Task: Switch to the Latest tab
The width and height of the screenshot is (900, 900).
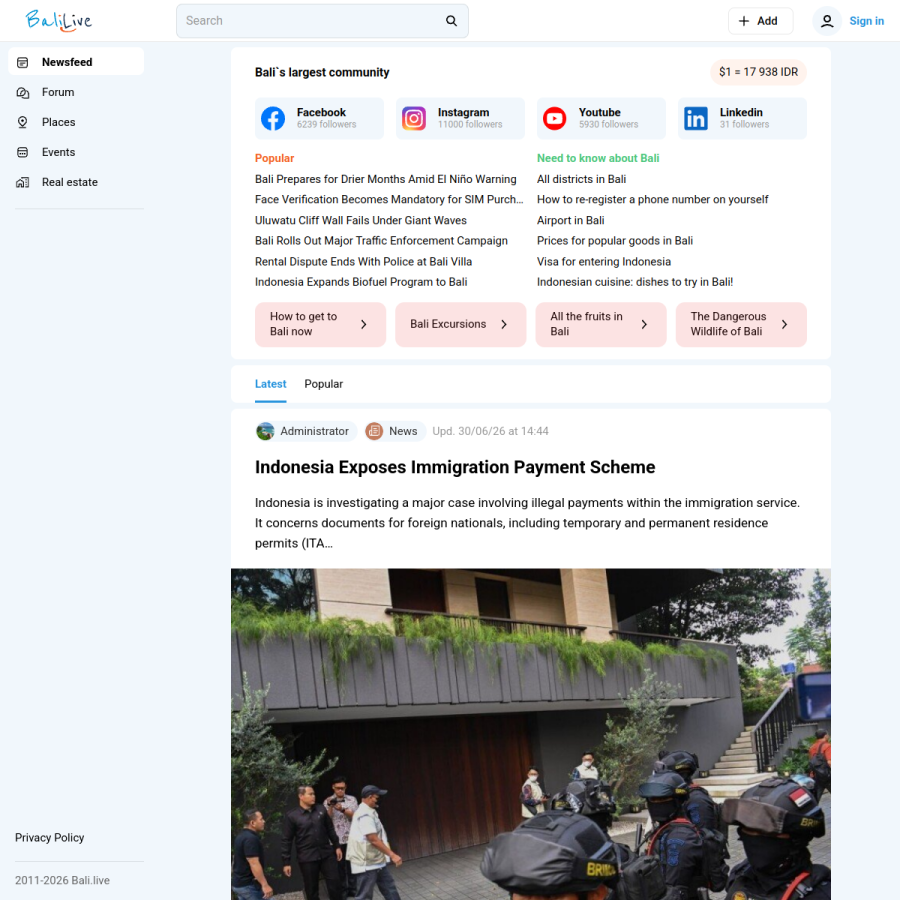Action: pos(270,384)
